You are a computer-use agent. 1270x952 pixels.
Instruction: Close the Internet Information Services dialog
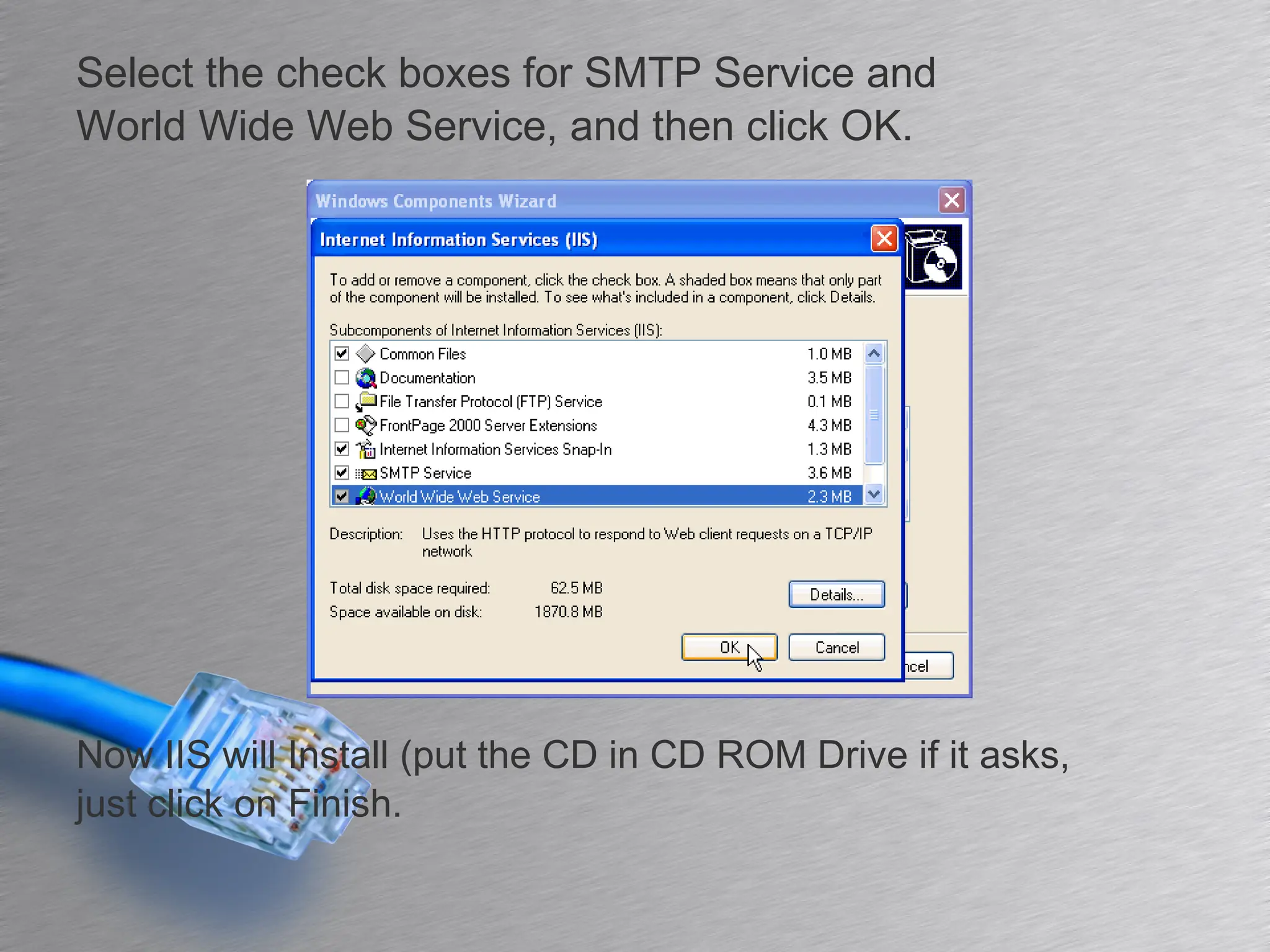click(884, 239)
